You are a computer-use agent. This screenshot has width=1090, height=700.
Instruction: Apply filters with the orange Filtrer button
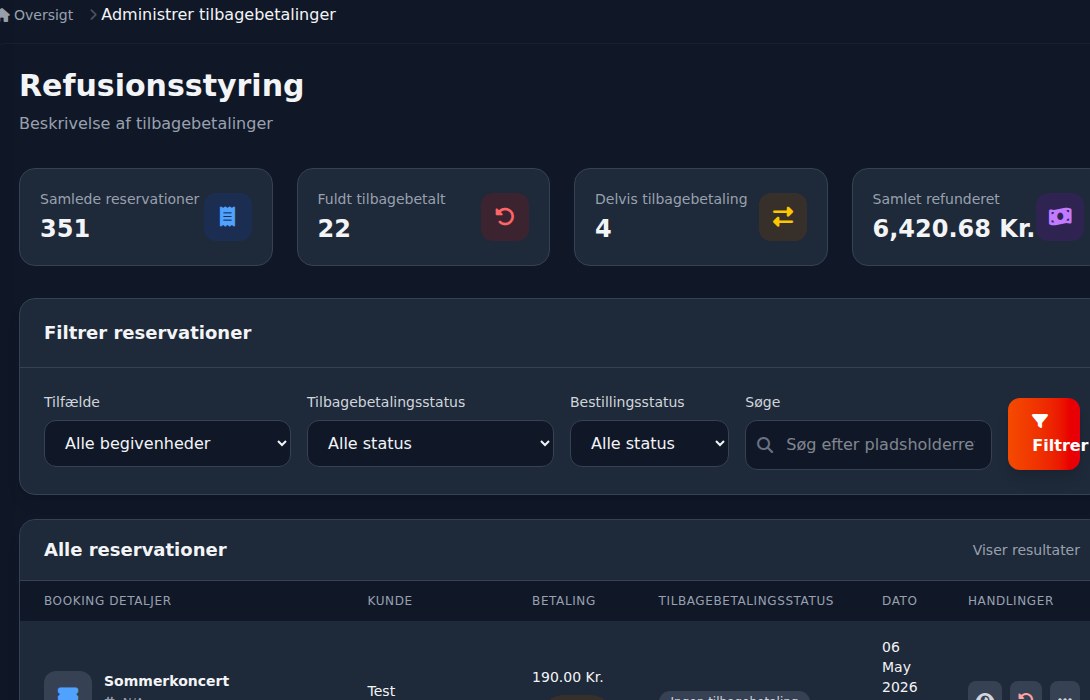[1044, 434]
